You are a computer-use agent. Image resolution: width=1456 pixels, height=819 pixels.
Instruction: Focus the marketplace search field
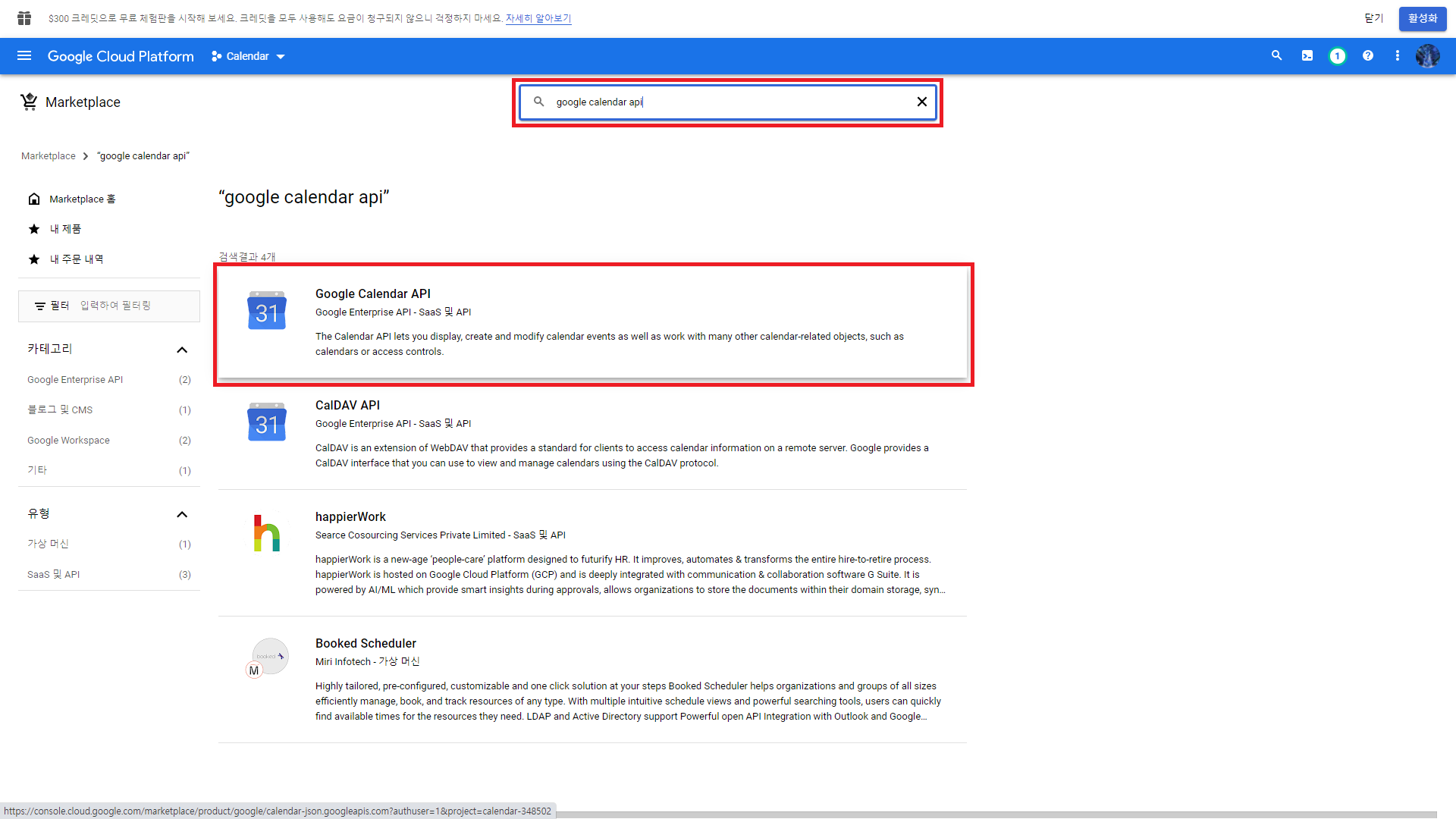pyautogui.click(x=728, y=102)
